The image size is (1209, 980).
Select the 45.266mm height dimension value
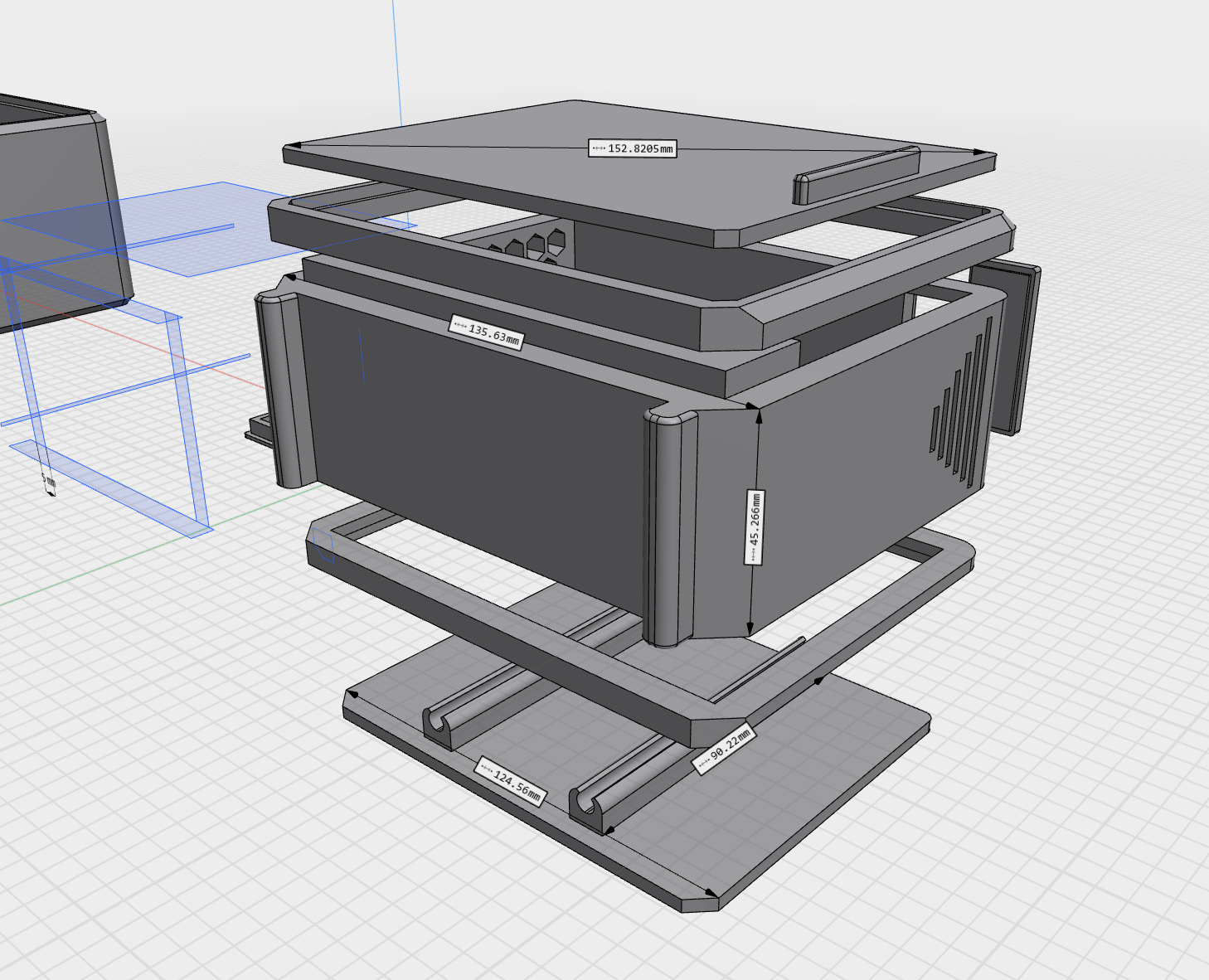[754, 519]
